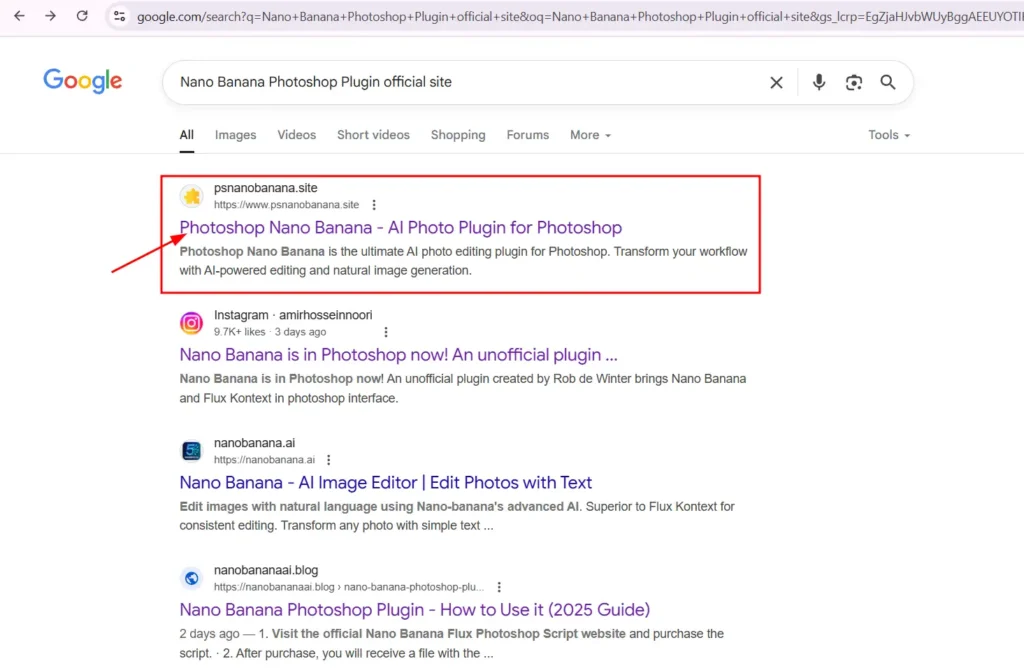Open the Tools dropdown
Screen dimensions: 1024x668
tap(888, 135)
